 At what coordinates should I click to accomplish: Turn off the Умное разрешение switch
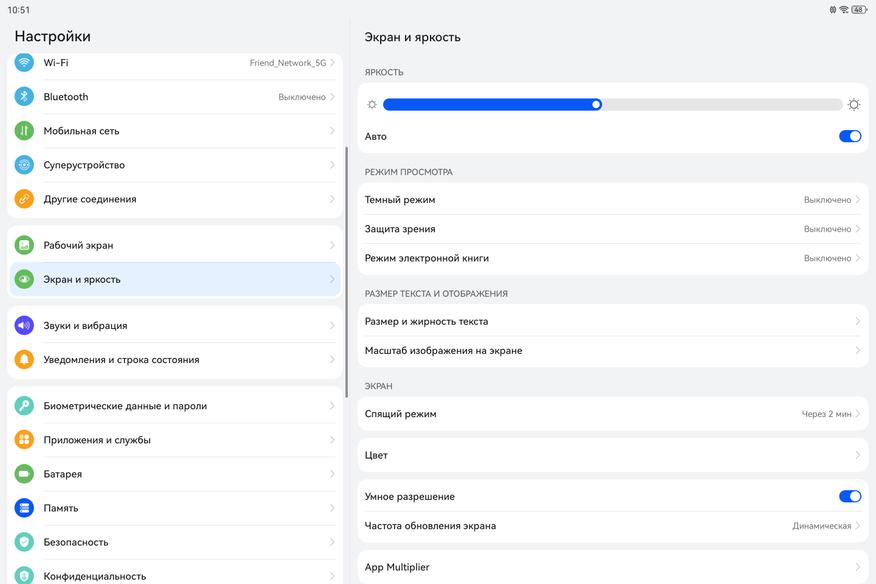(849, 496)
